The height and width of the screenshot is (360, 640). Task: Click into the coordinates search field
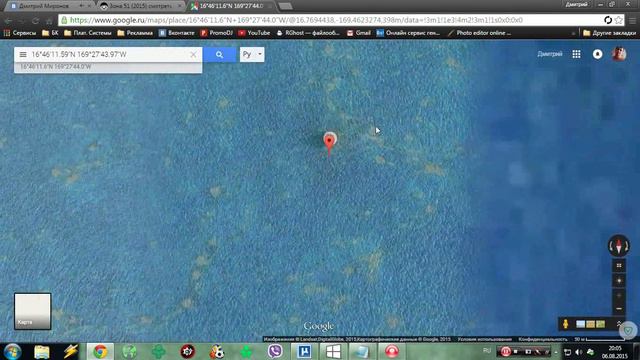108,54
